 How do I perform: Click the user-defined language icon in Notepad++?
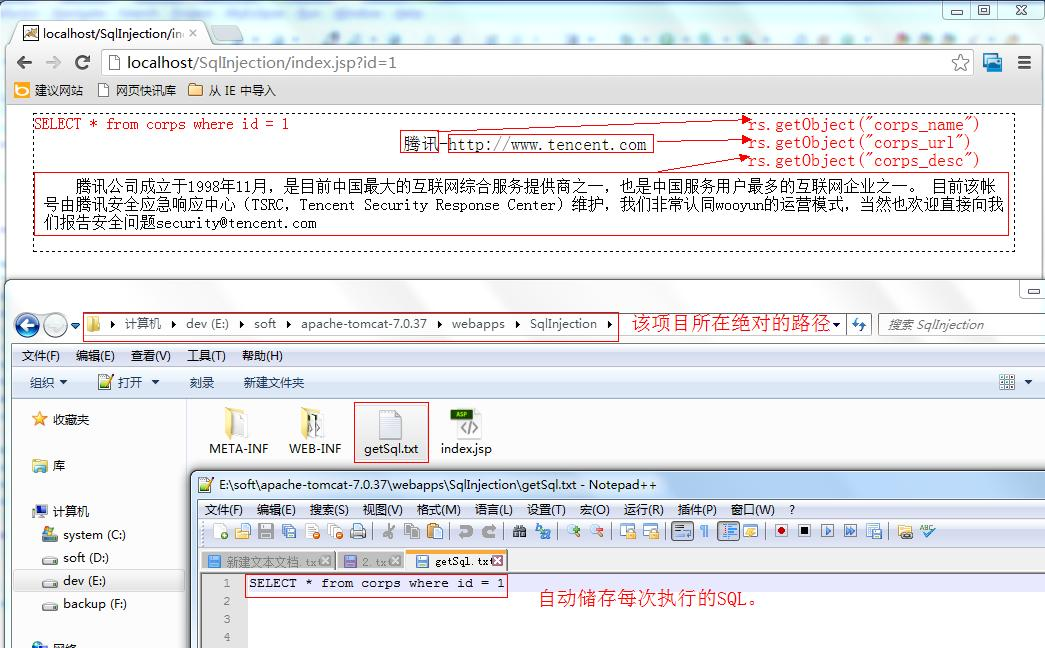[750, 531]
